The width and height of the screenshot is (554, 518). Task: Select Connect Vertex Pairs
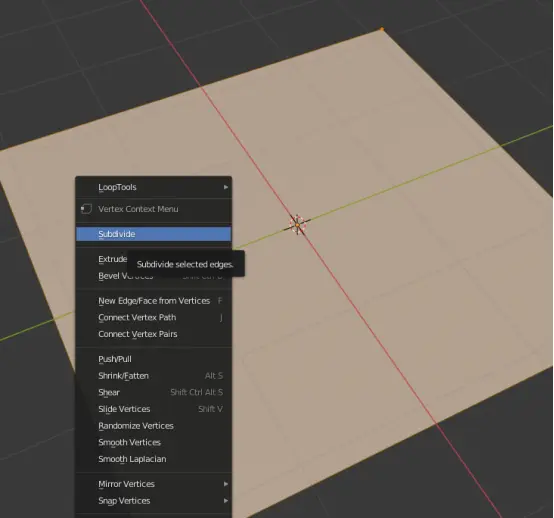(154, 334)
